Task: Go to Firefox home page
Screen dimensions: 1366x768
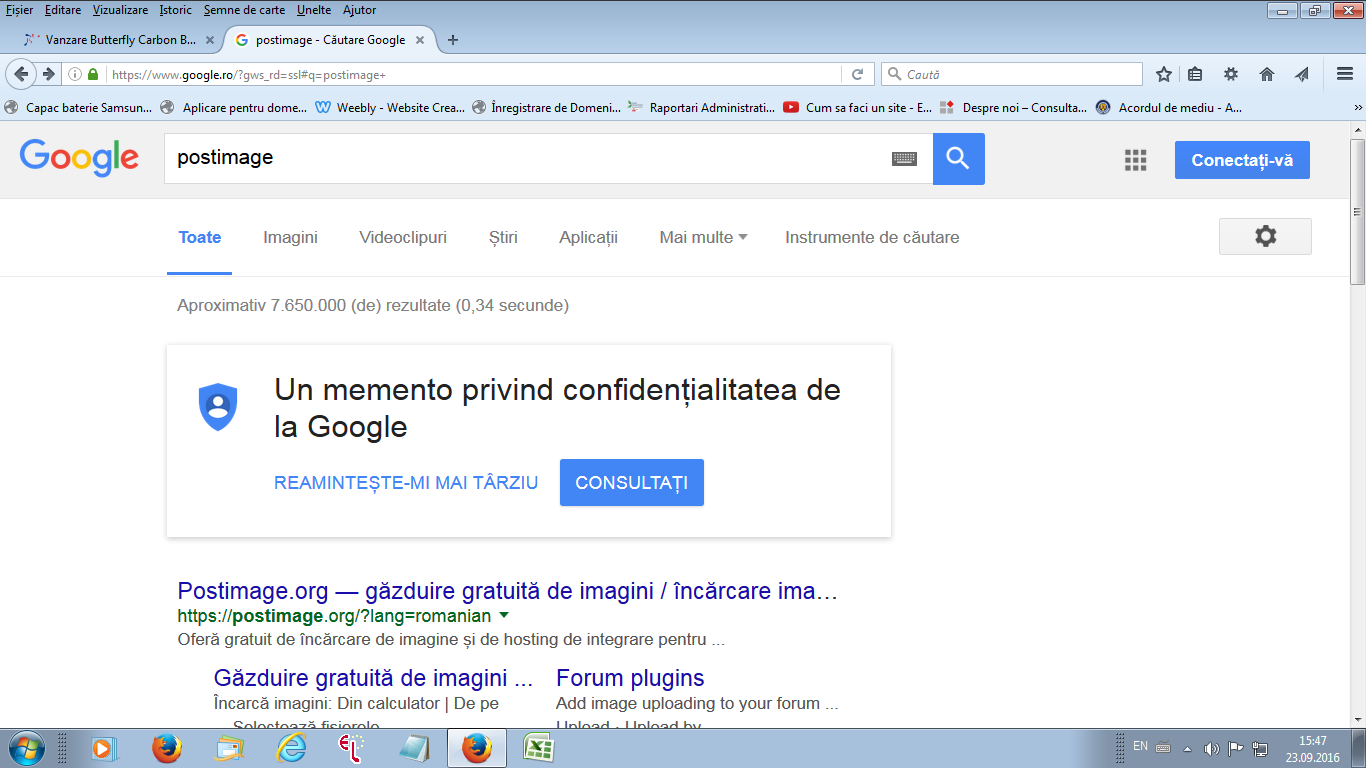Action: [x=1267, y=74]
